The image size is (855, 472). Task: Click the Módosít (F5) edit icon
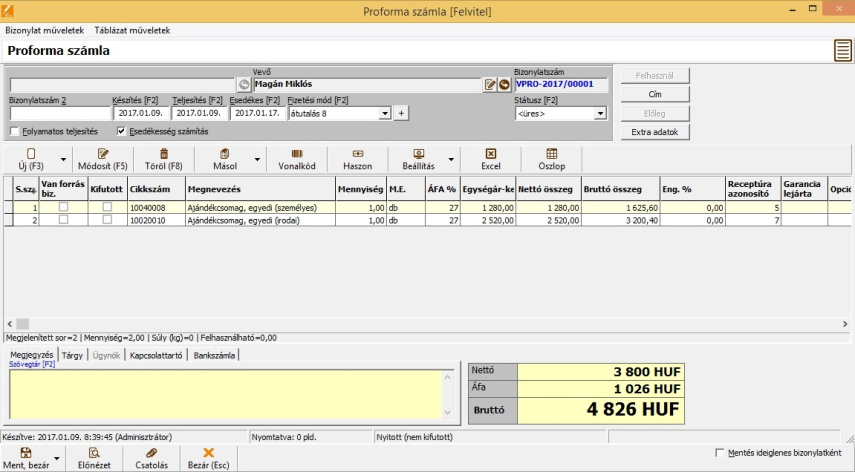(103, 153)
